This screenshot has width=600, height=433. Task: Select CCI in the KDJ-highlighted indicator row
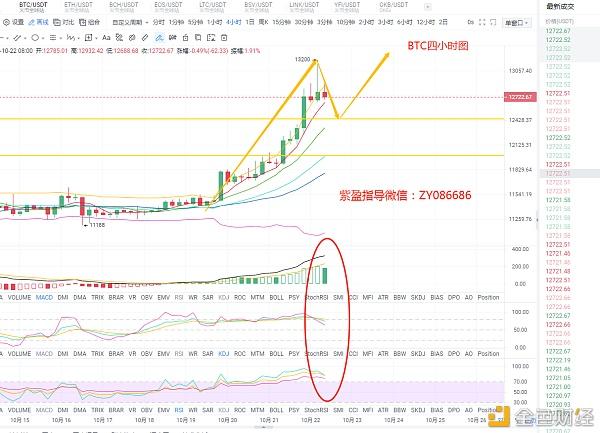[x=353, y=354]
